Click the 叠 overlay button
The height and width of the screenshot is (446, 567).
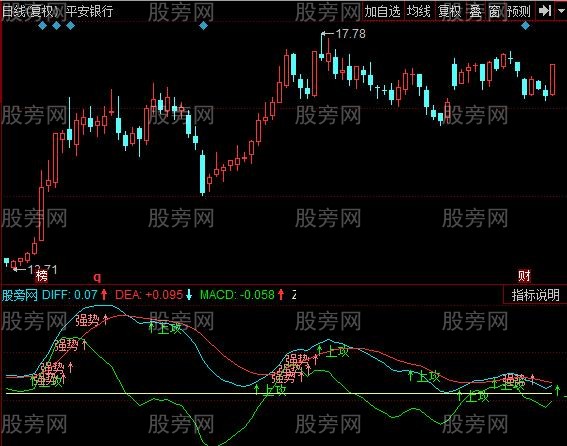[476, 11]
